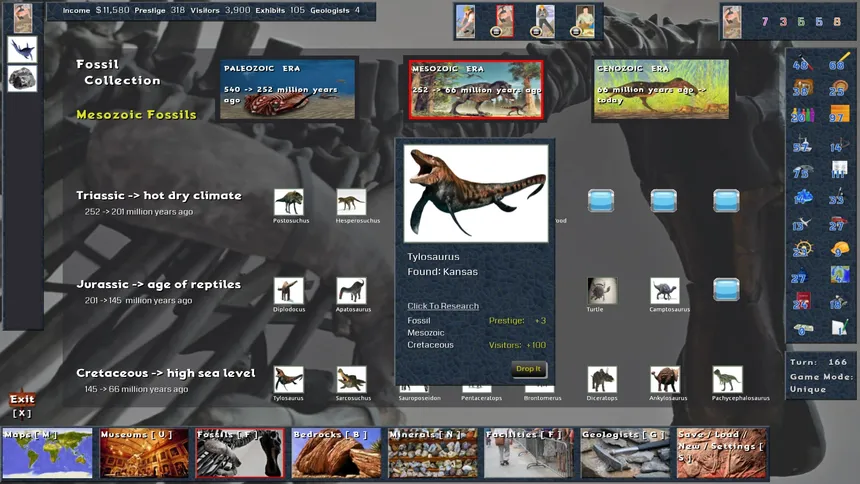
Task: Select the map icon showing 4
Action: tap(839, 274)
